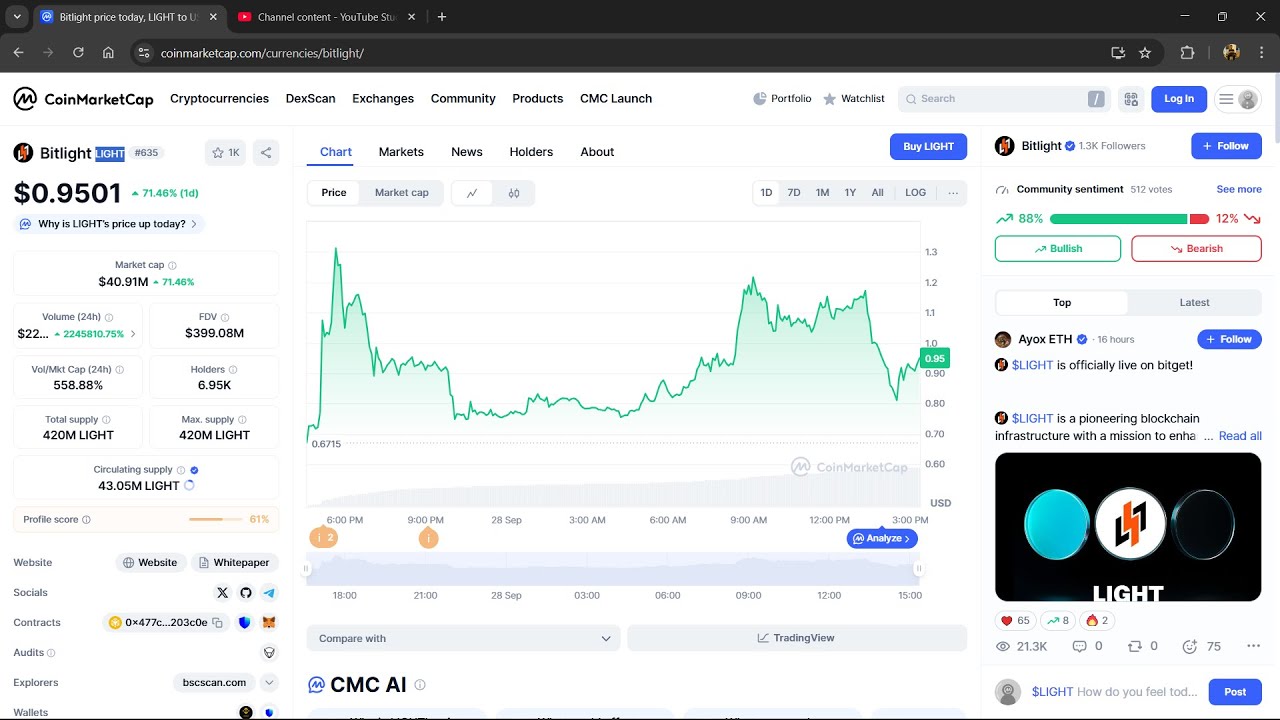
Task: Select the 7D time range
Action: pyautogui.click(x=794, y=193)
